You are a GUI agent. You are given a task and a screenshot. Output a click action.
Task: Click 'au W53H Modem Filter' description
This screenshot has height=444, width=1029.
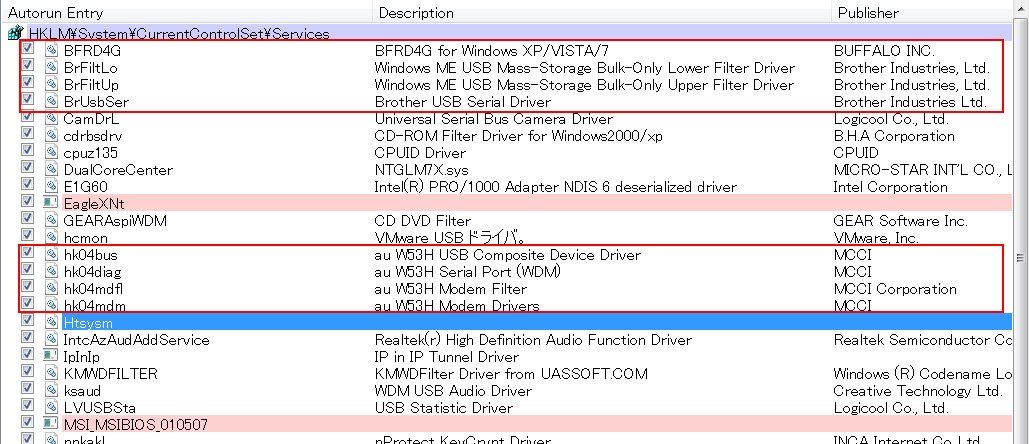[x=451, y=289]
